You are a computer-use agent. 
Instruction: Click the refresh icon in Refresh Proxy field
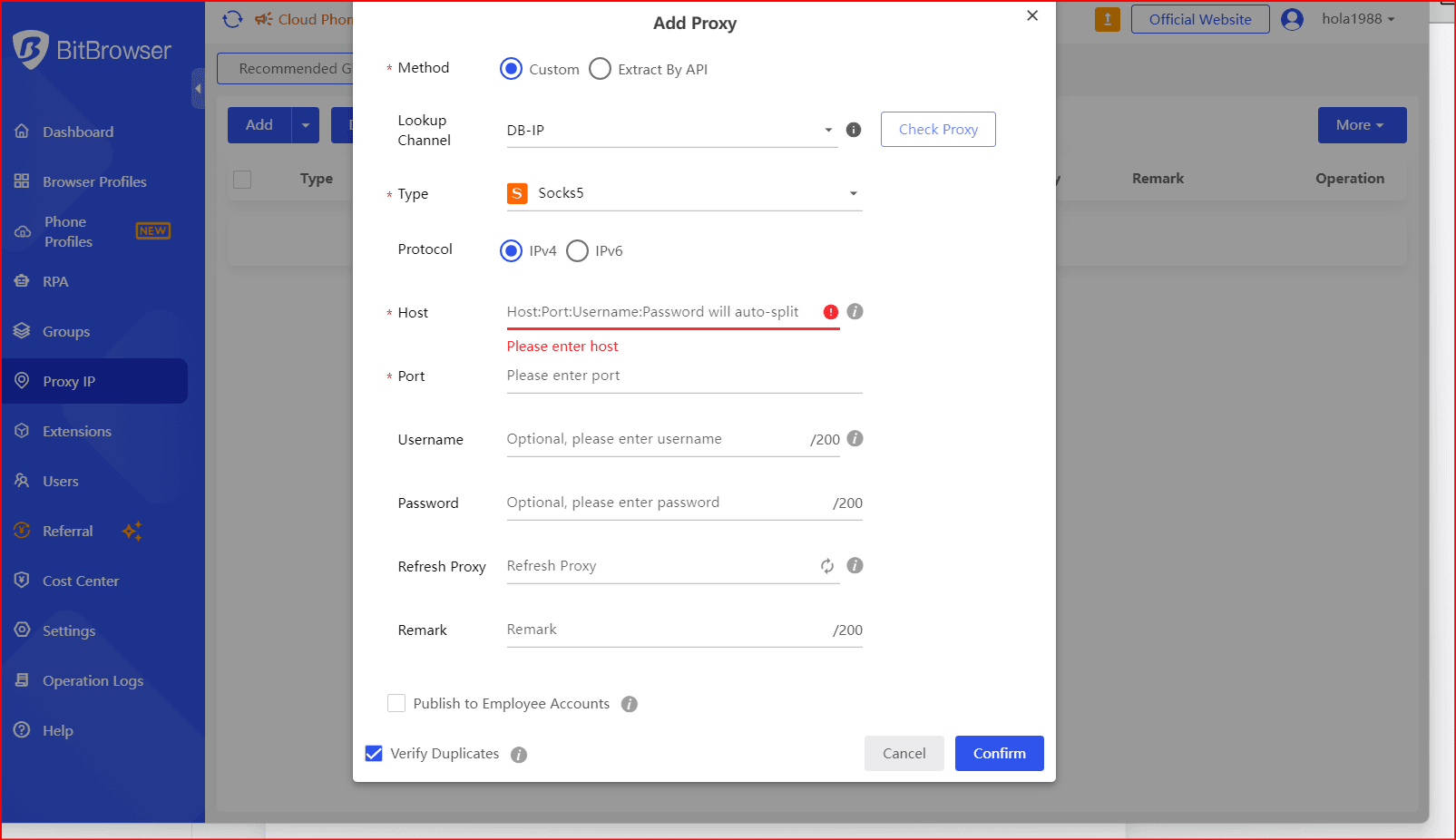pyautogui.click(x=826, y=566)
